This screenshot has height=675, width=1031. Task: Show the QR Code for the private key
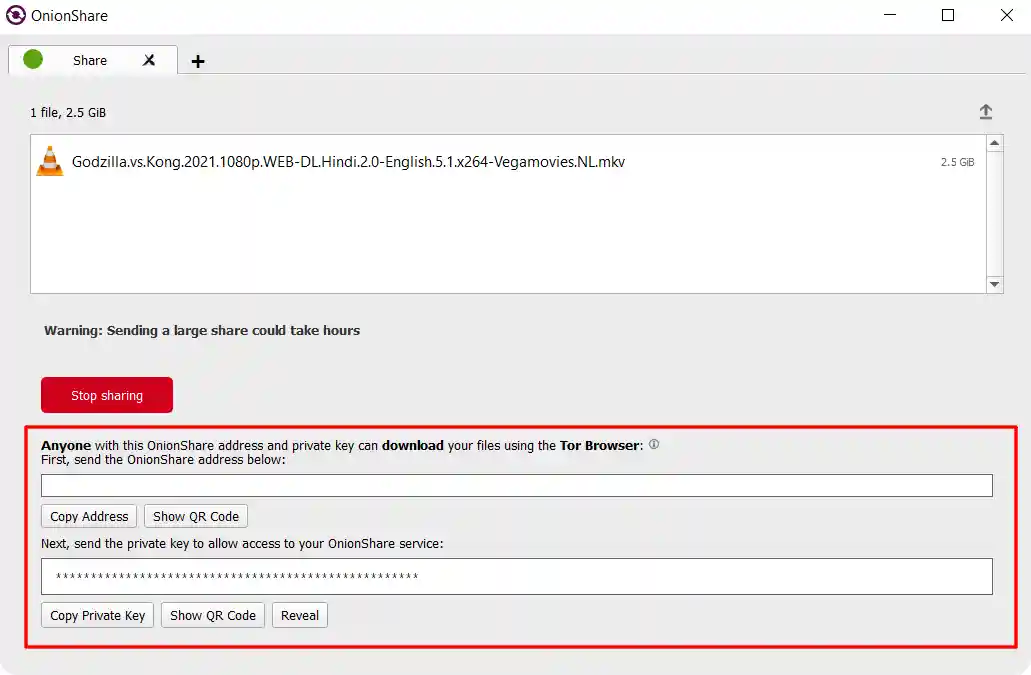click(212, 615)
